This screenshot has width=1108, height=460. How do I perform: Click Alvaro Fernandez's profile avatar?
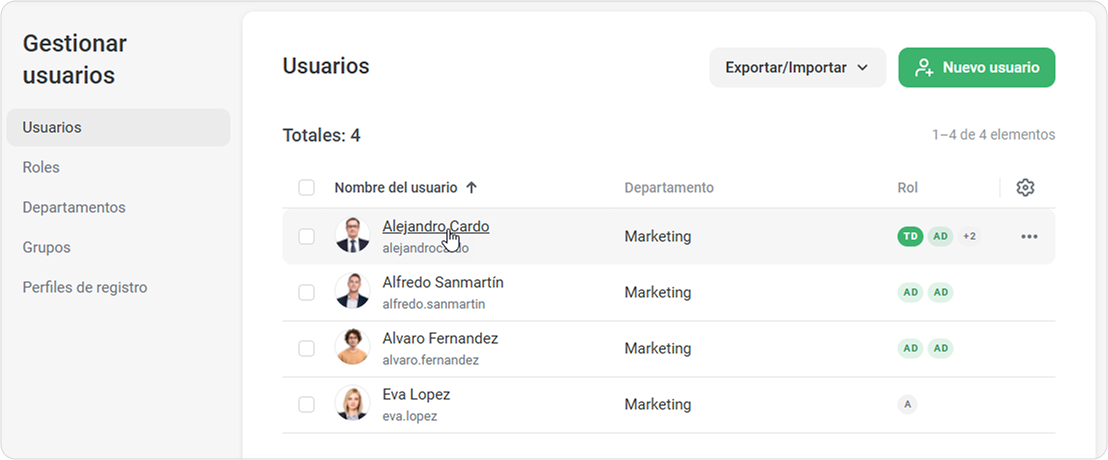[x=352, y=348]
